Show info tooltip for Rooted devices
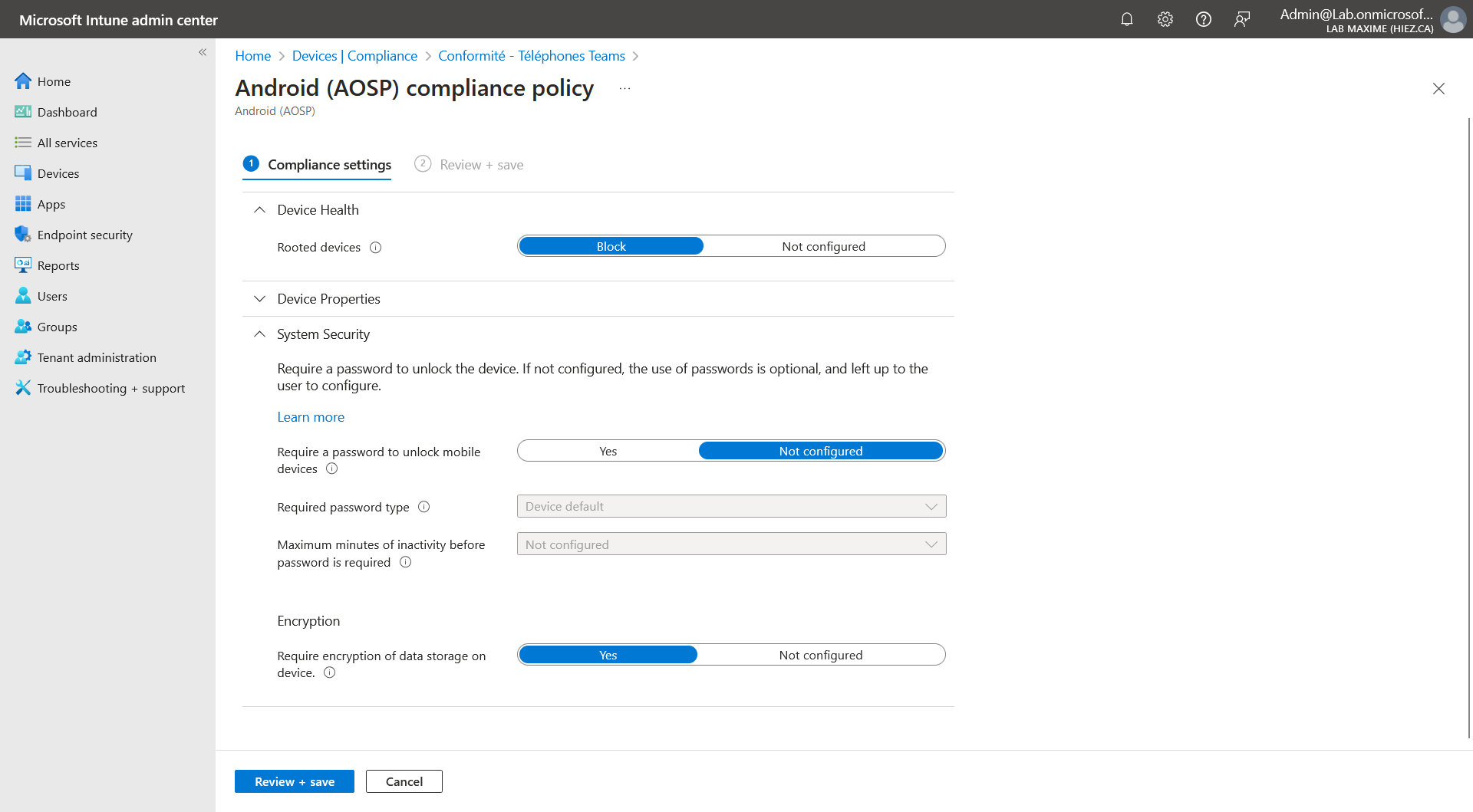 (x=375, y=248)
